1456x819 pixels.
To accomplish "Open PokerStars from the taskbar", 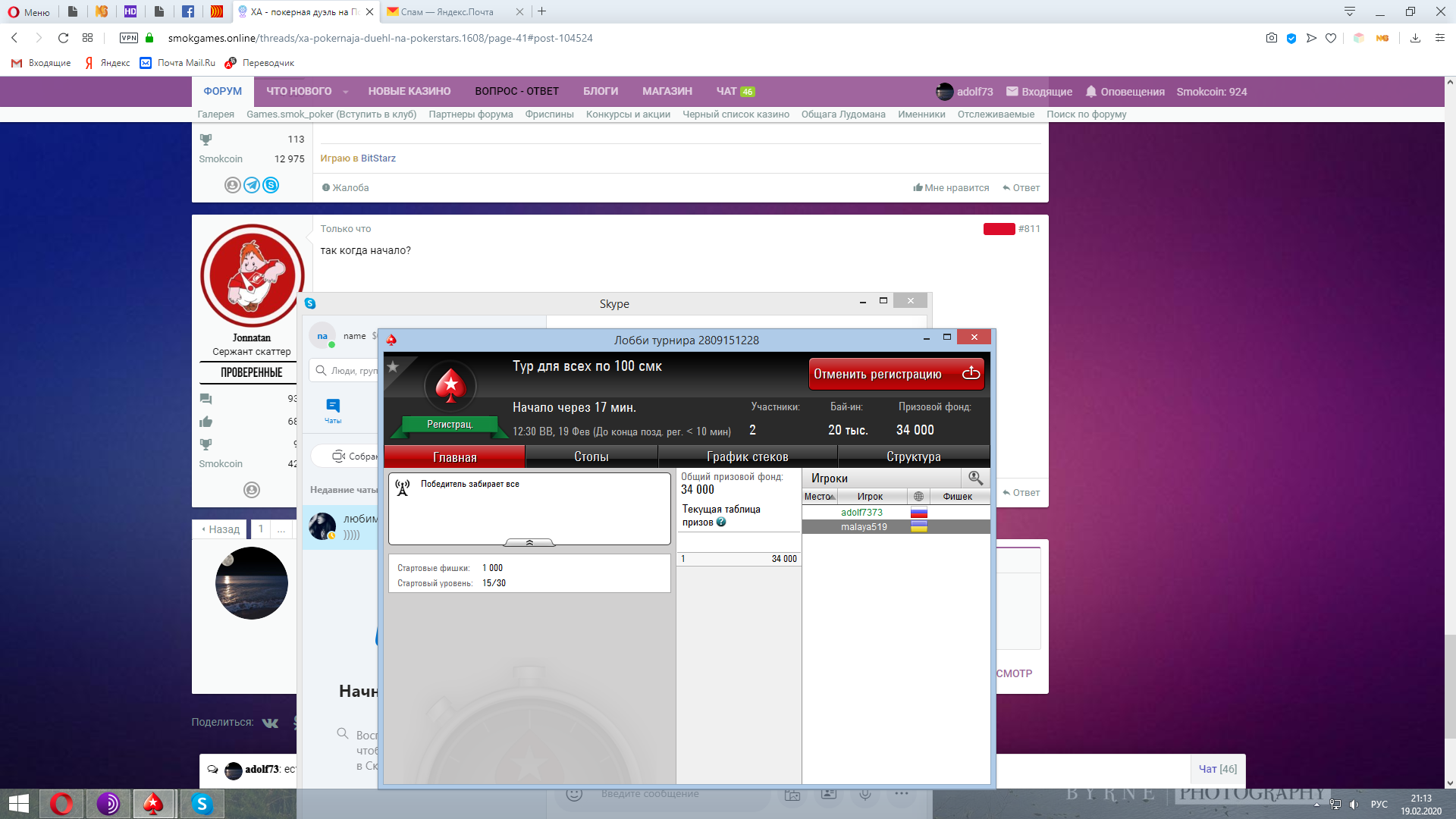I will (x=153, y=804).
